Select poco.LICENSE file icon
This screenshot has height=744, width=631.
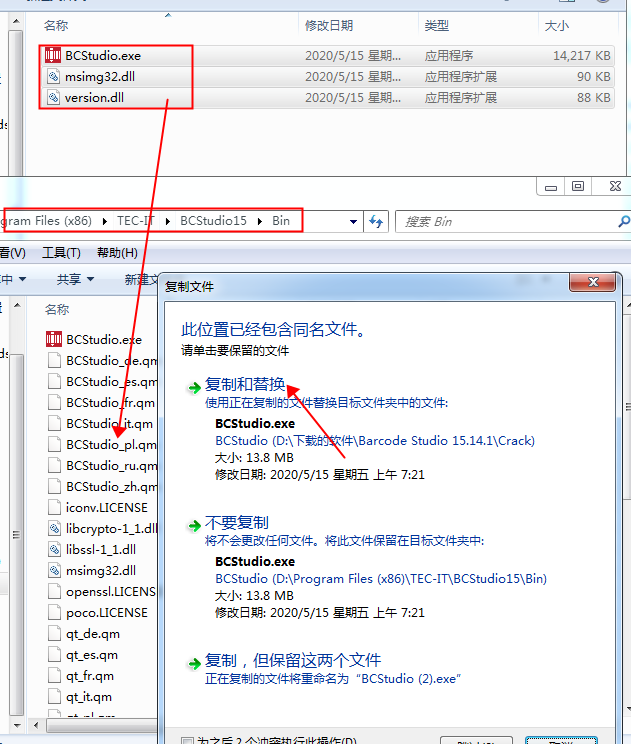point(55,613)
